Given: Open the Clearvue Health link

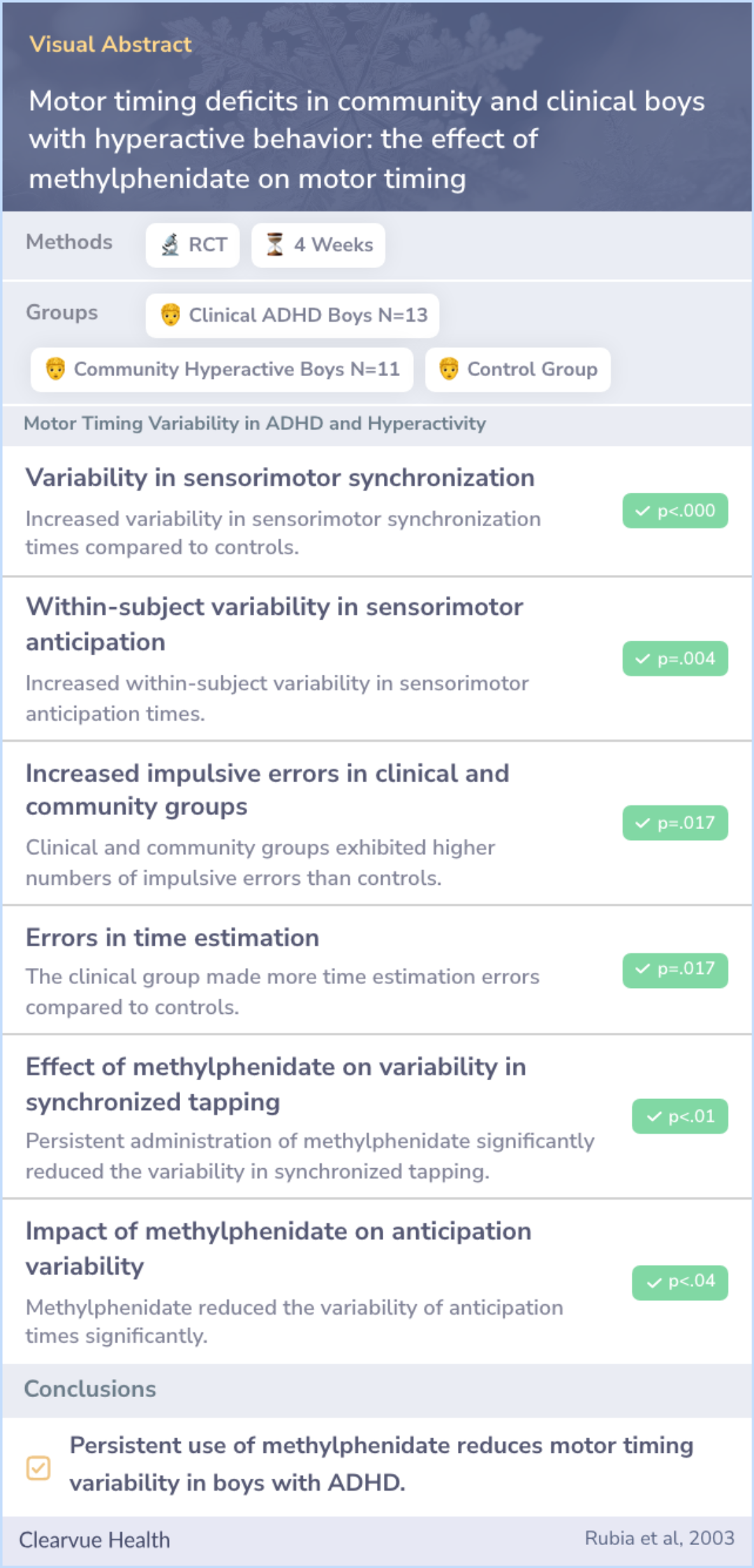Looking at the screenshot, I should click(94, 1540).
